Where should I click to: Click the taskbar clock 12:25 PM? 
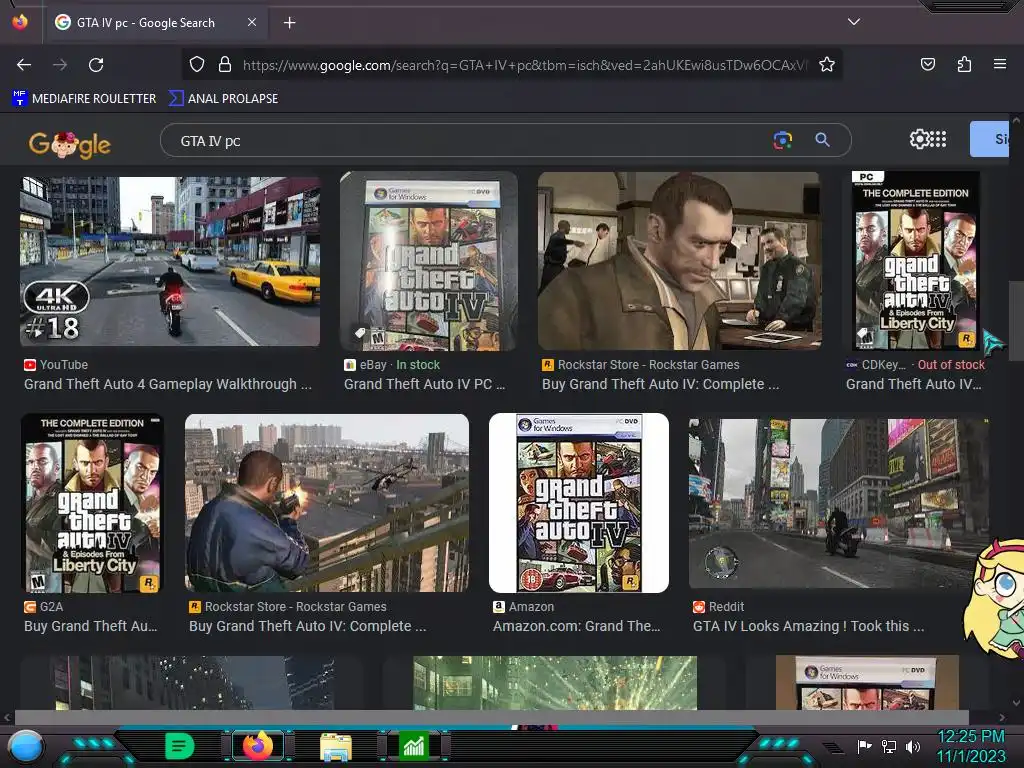tap(971, 737)
